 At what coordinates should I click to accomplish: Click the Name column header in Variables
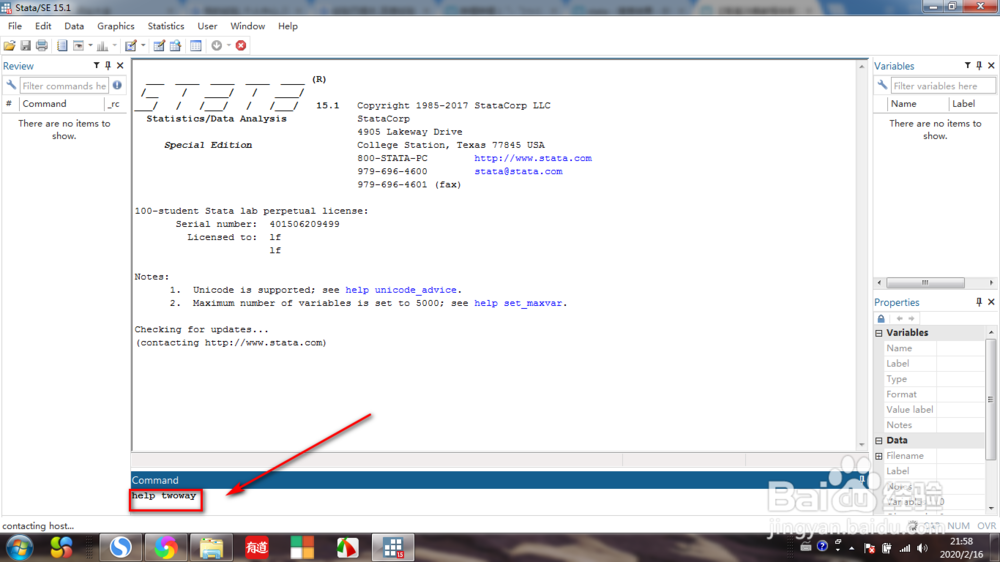click(916, 103)
